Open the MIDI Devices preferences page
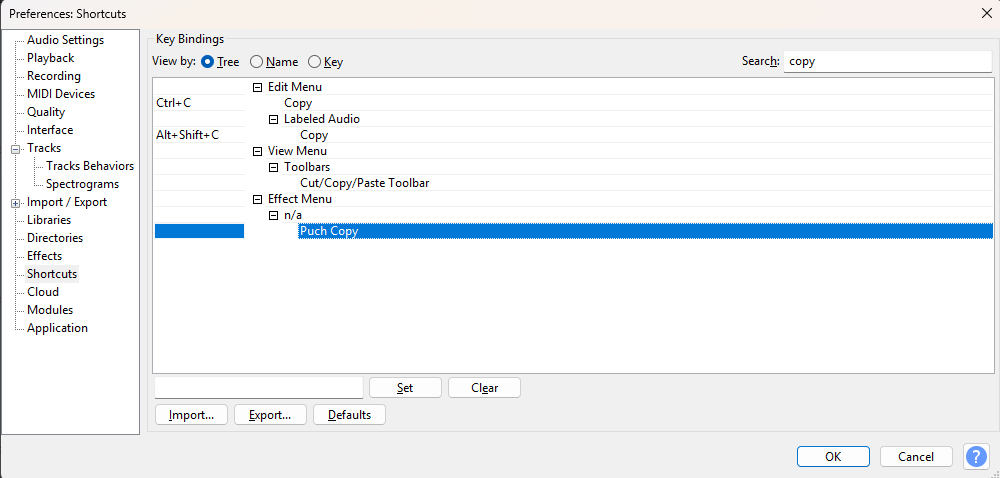 pyautogui.click(x=61, y=94)
